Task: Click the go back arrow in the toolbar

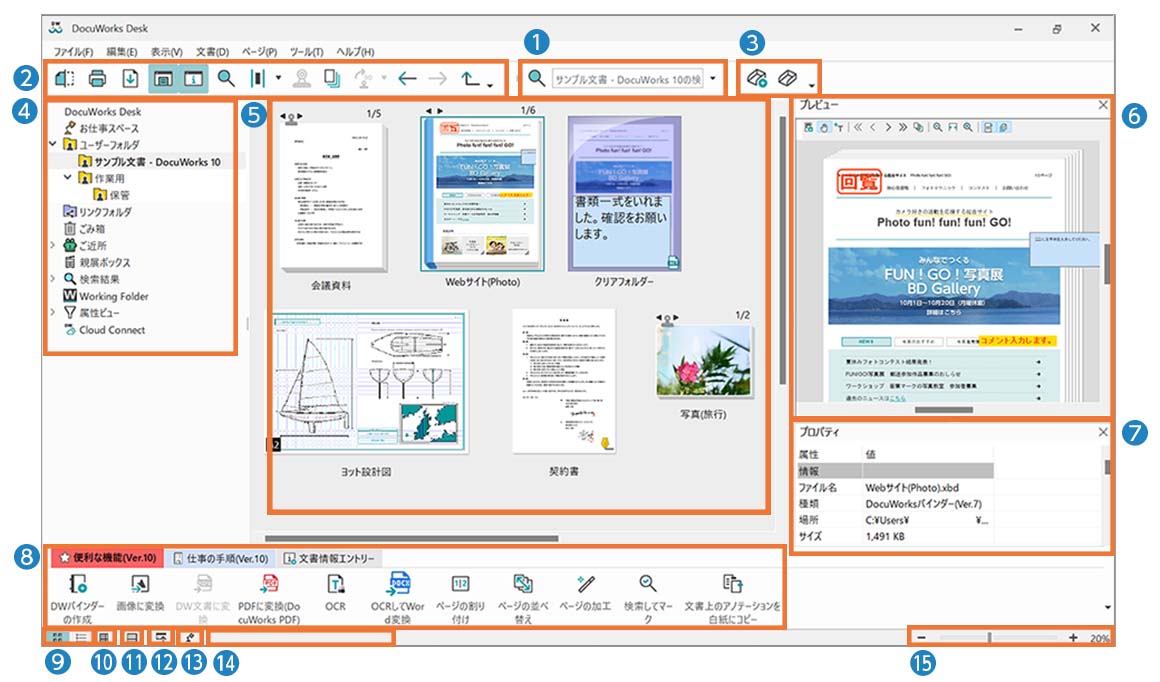Action: coord(407,78)
